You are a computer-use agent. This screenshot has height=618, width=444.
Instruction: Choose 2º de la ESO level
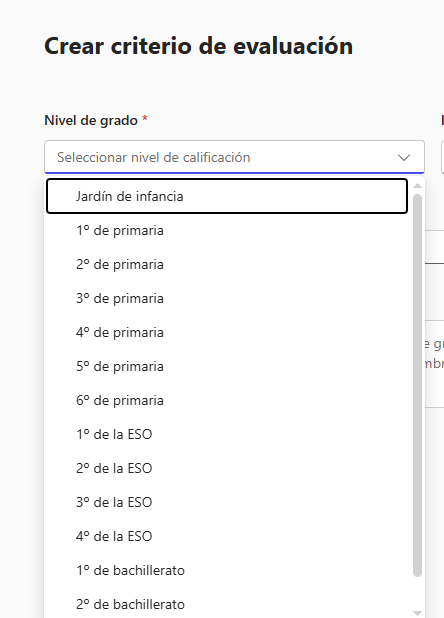(227, 468)
